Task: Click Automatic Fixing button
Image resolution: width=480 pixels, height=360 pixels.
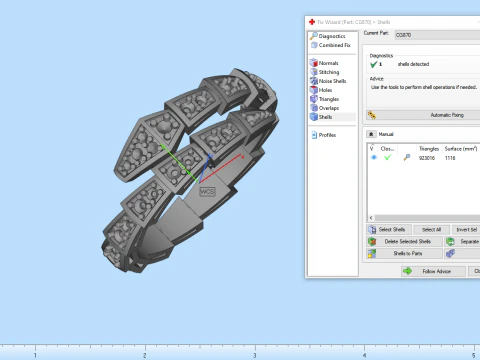Action: click(423, 115)
